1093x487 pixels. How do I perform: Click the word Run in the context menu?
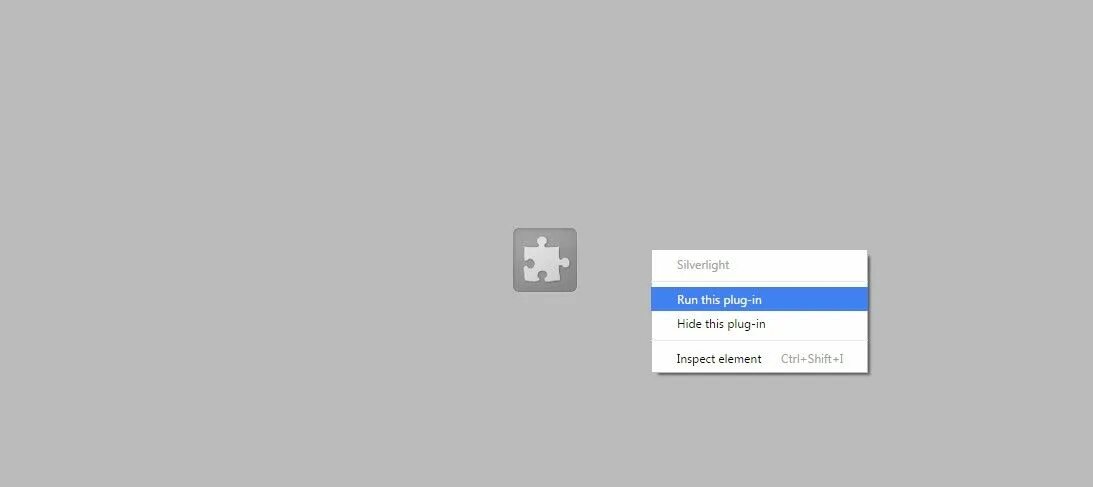[687, 300]
